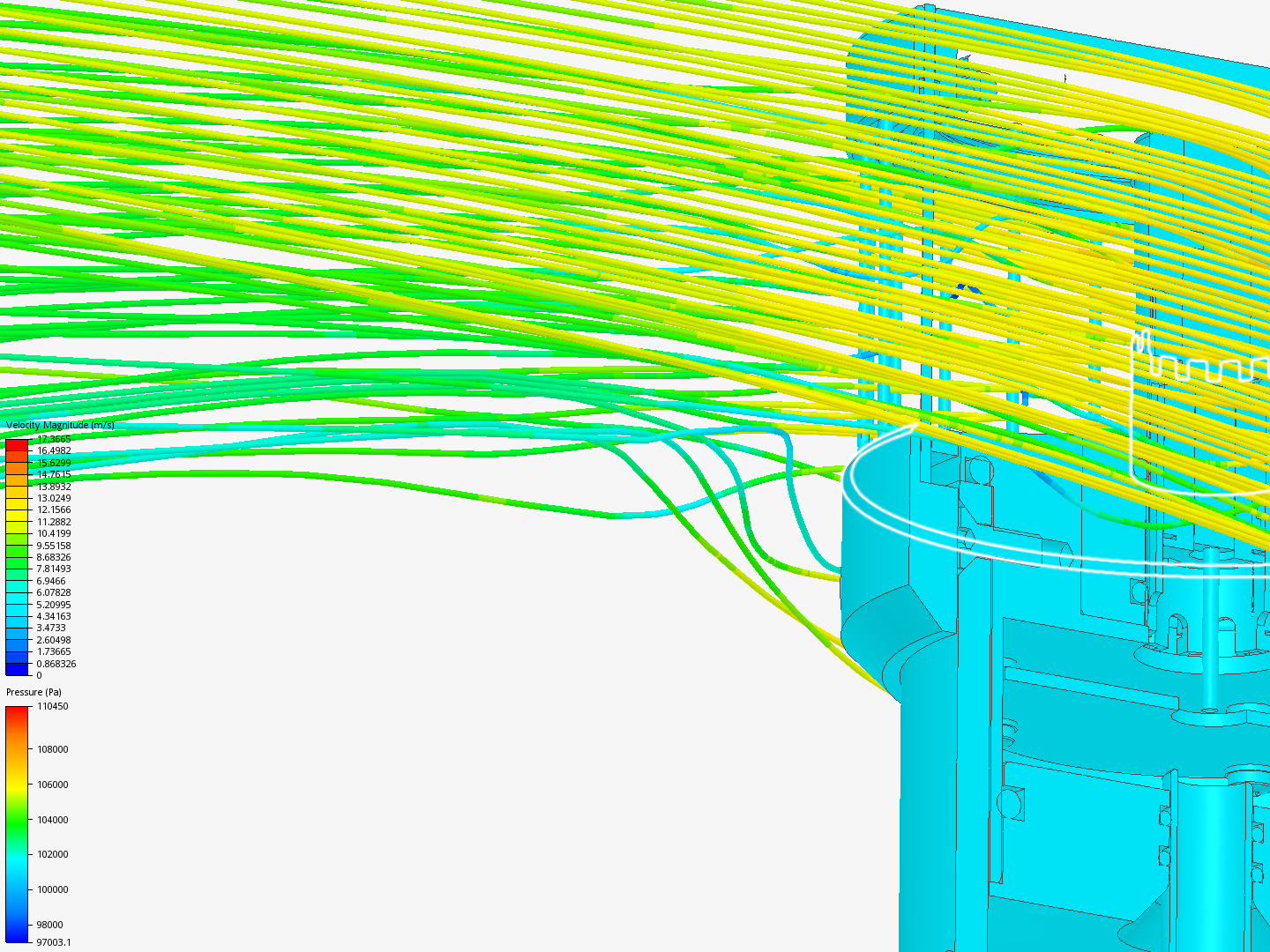
Task: Select the velocity legend value 17.3665
Action: pyautogui.click(x=54, y=439)
